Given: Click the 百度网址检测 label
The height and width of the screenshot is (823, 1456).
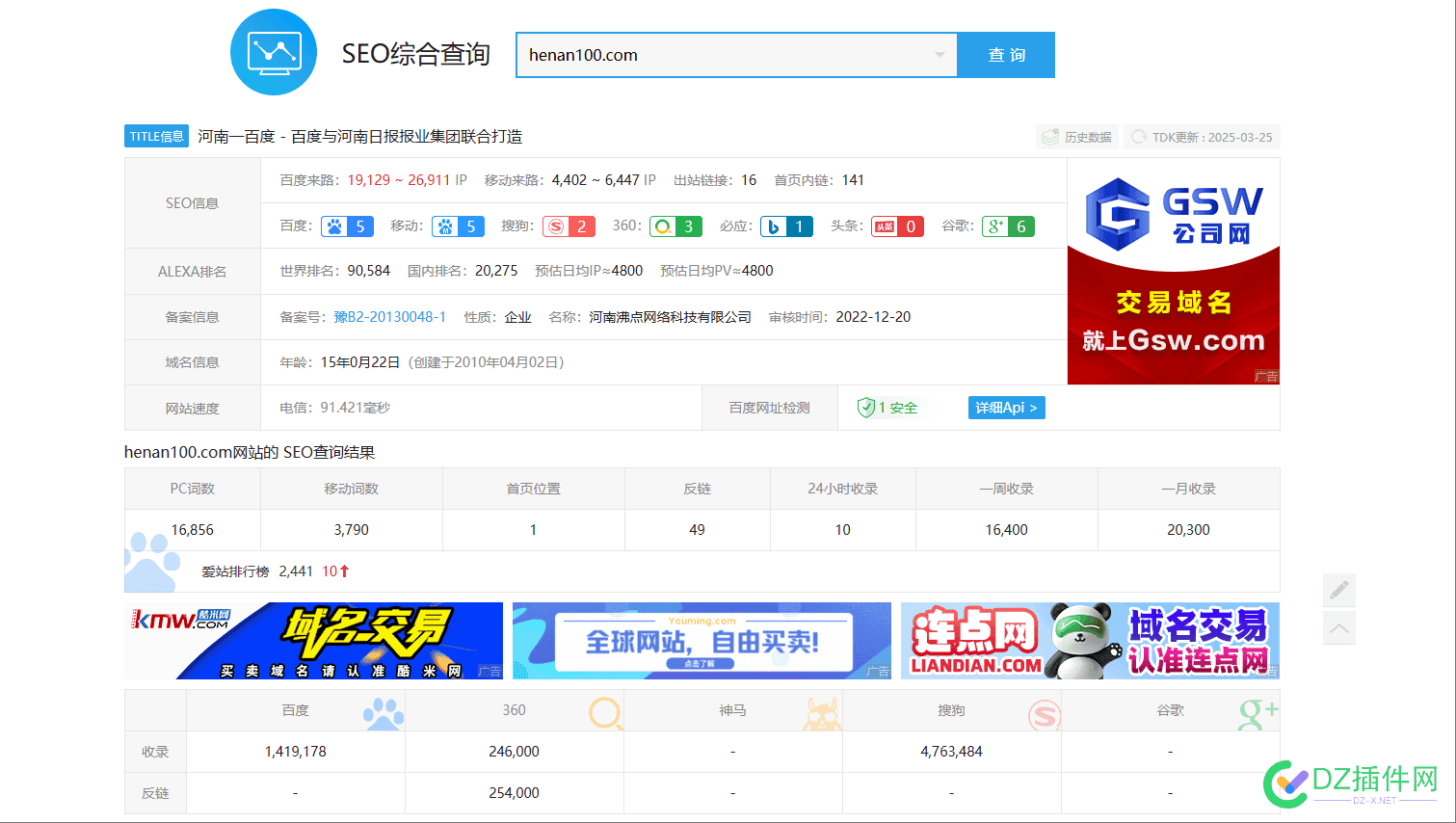Looking at the screenshot, I should (769, 408).
